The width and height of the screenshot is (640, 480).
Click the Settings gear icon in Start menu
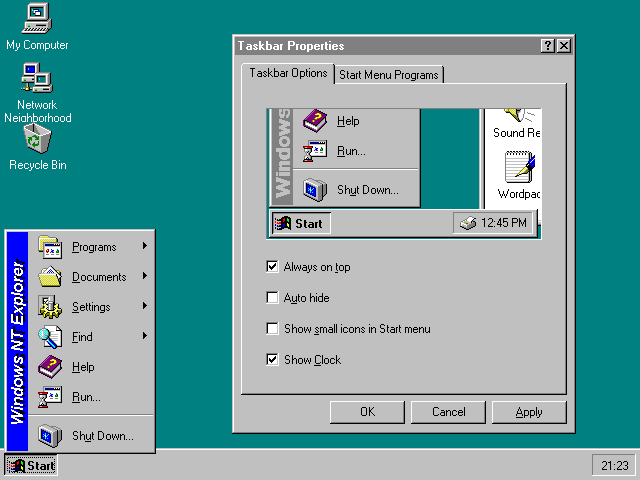coord(50,307)
